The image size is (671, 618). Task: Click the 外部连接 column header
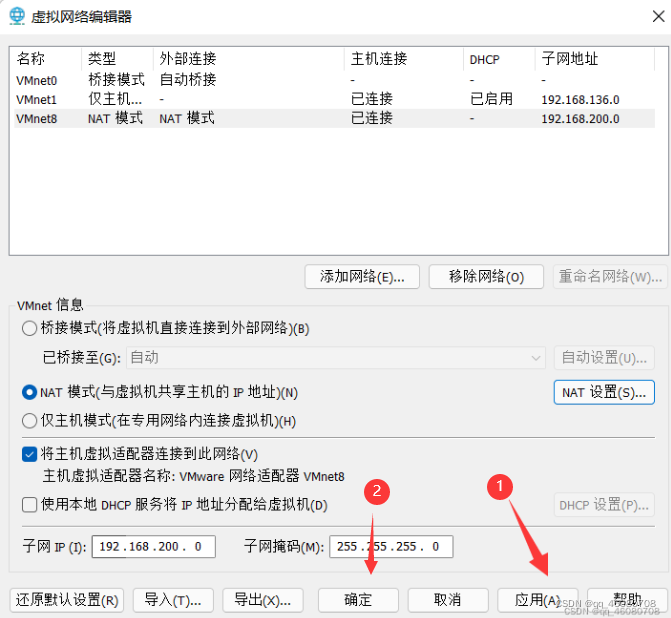pos(249,59)
